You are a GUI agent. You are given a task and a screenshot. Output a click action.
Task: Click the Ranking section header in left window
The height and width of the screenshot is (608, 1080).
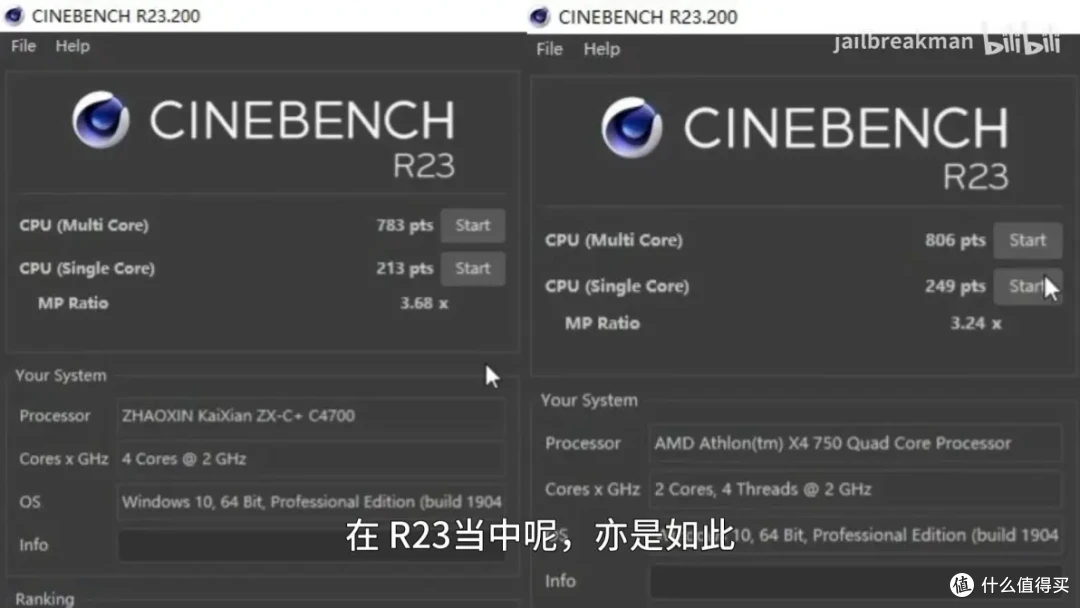point(45,598)
